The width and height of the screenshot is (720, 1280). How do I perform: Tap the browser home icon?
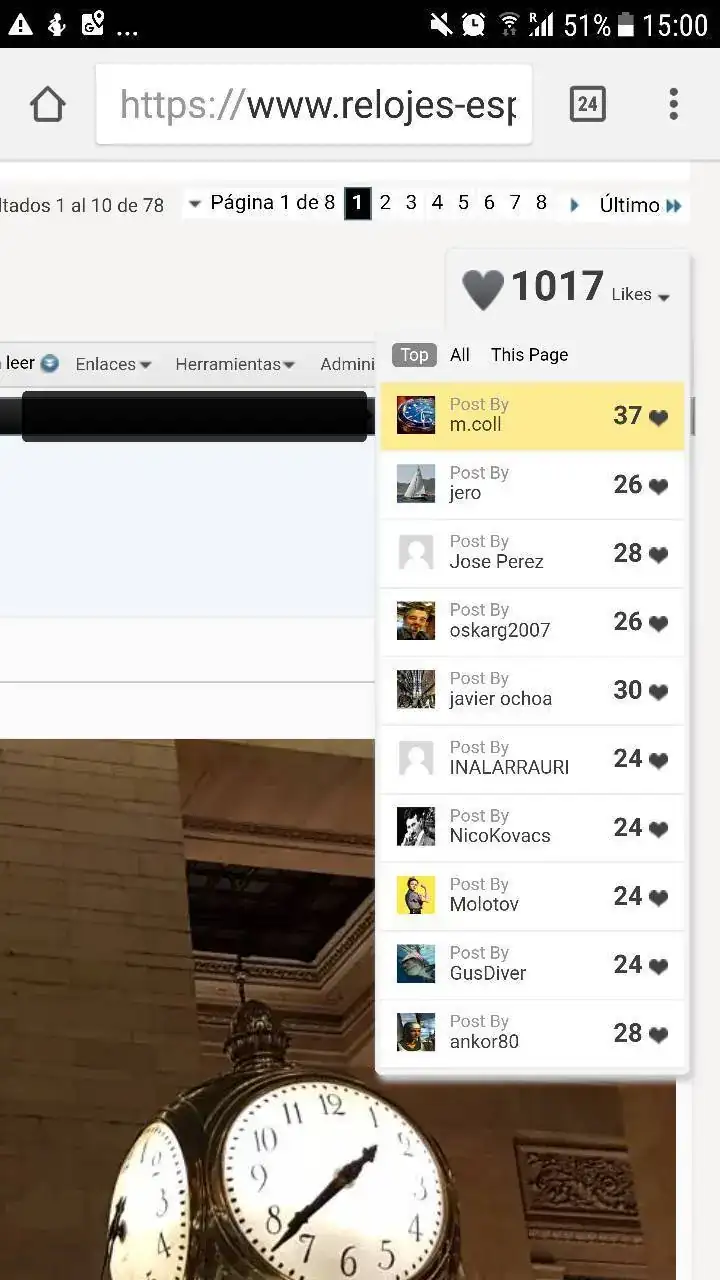click(47, 104)
